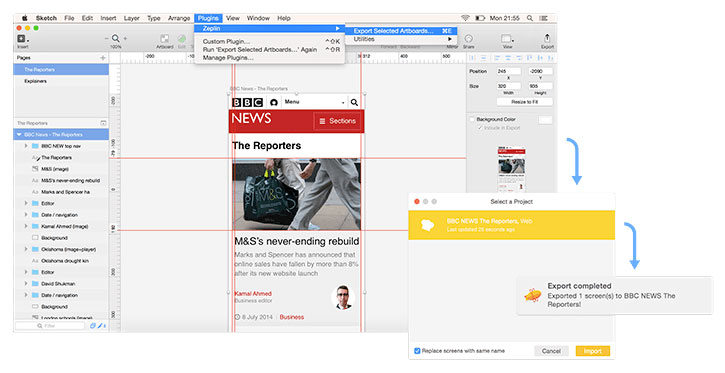The width and height of the screenshot is (725, 373).
Task: Select the Zeplin submenu item
Action: point(270,28)
